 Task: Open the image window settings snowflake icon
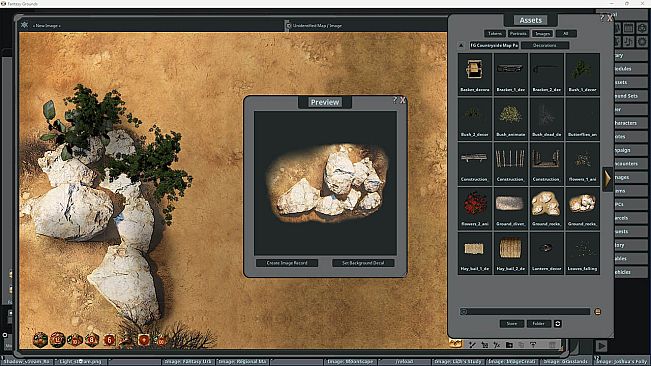(x=24, y=25)
